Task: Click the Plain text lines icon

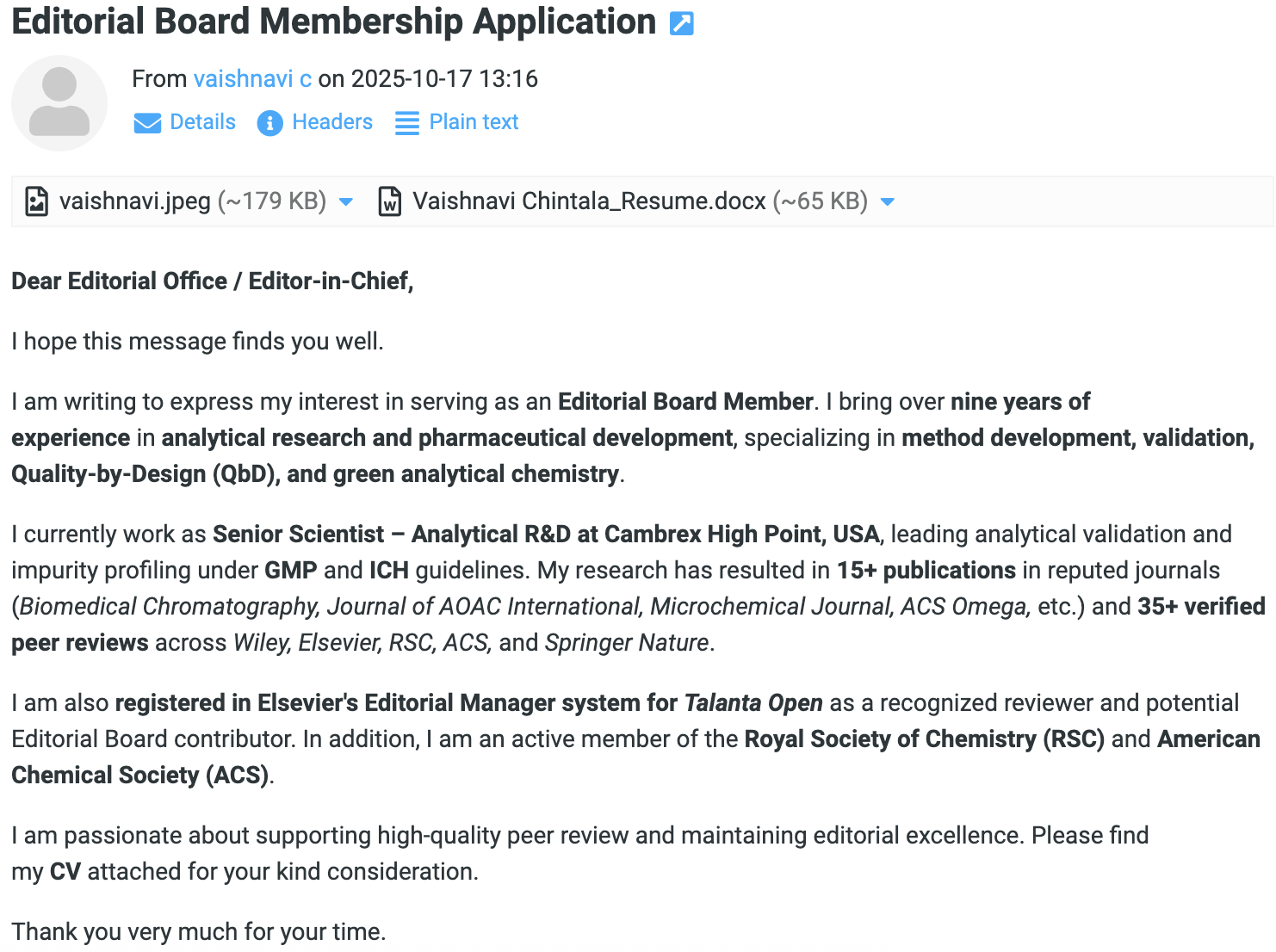Action: 406,123
